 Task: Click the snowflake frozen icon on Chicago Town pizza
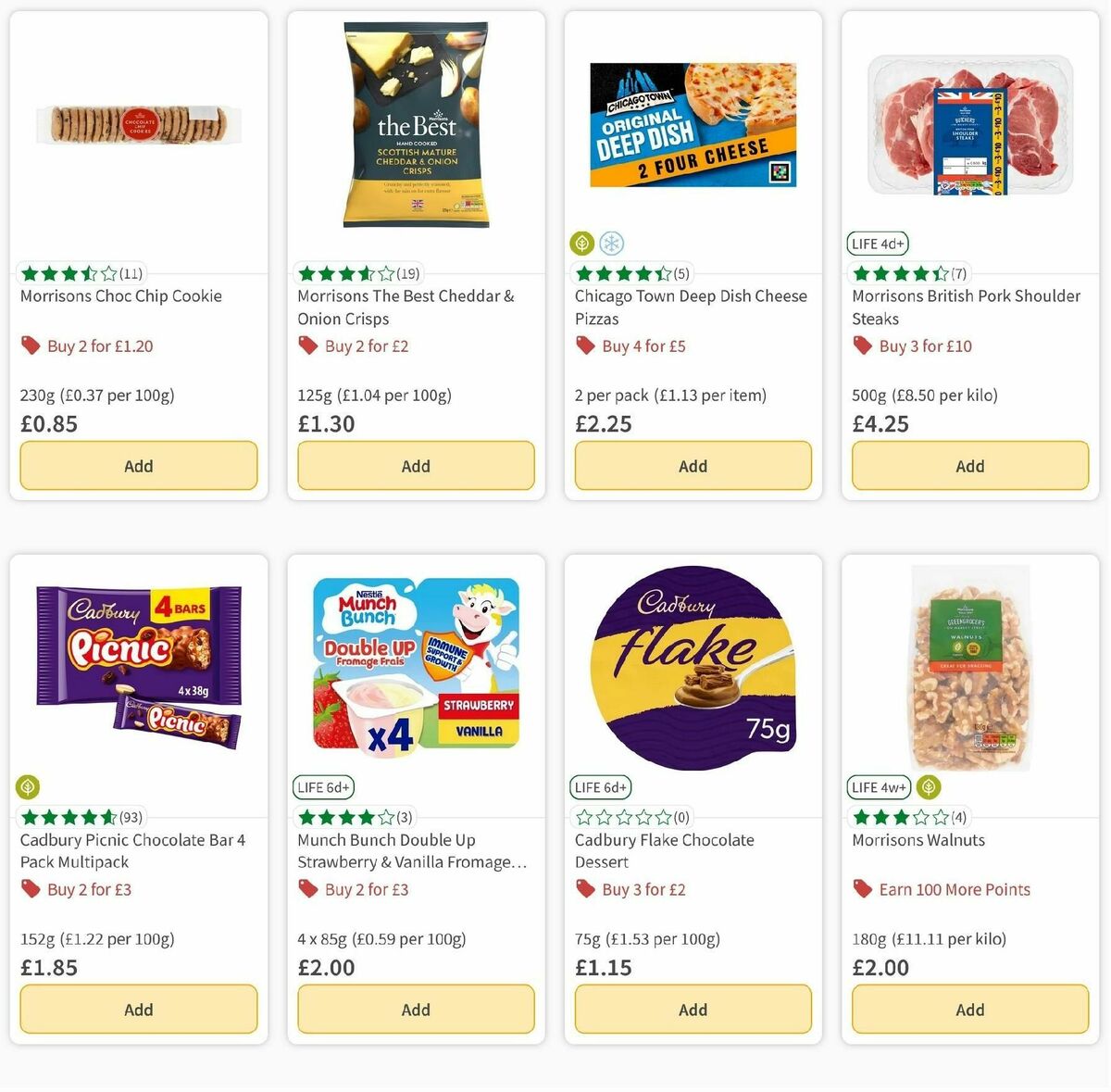pyautogui.click(x=611, y=243)
